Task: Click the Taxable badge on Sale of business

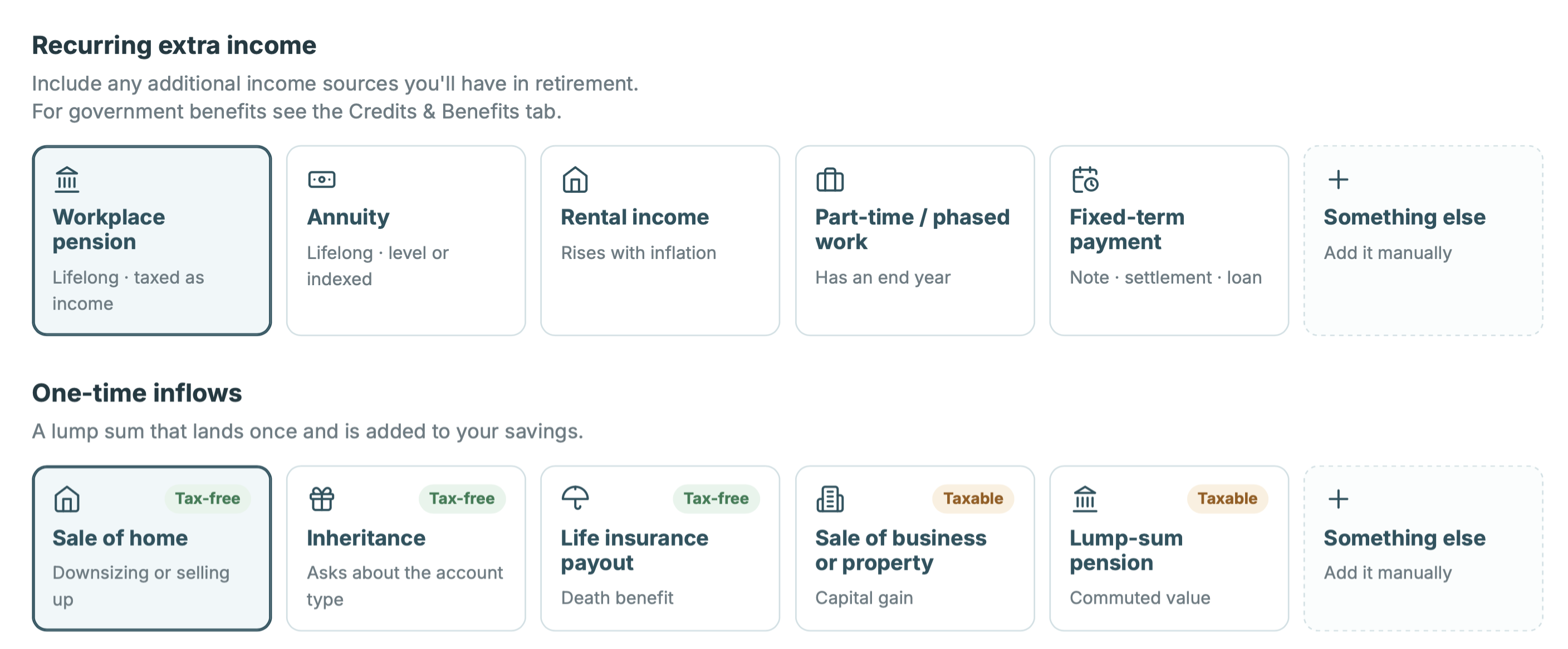Action: click(973, 499)
